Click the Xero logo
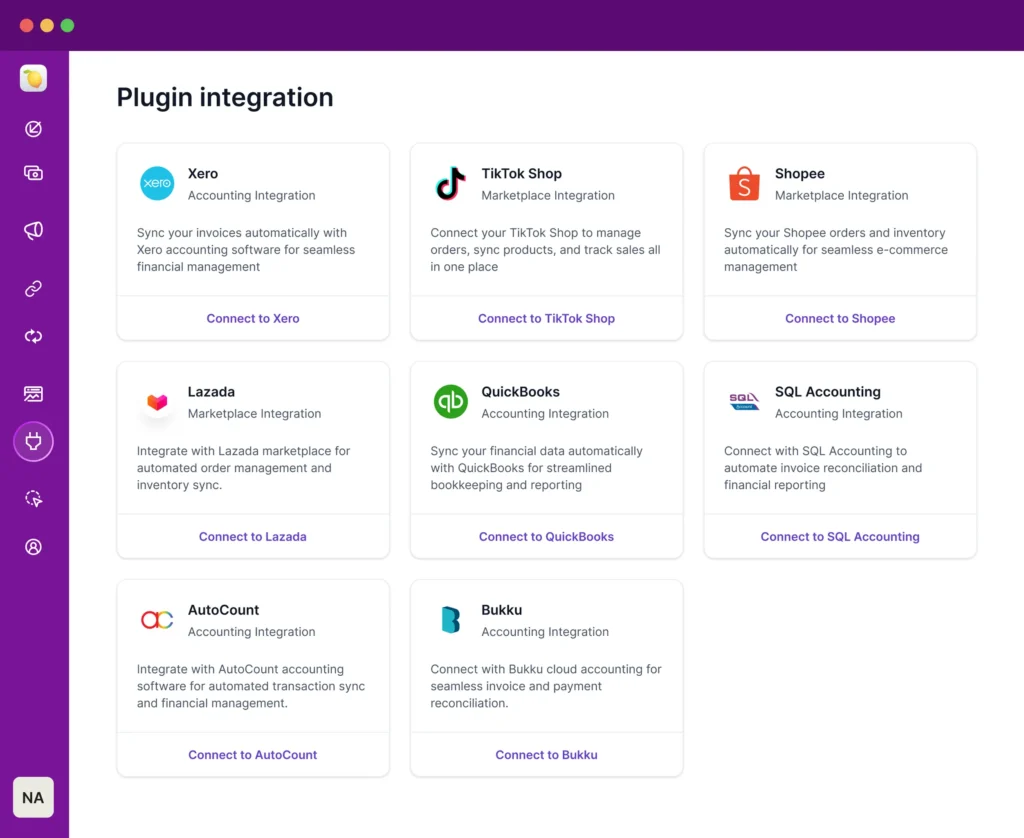Image resolution: width=1024 pixels, height=838 pixels. click(157, 183)
